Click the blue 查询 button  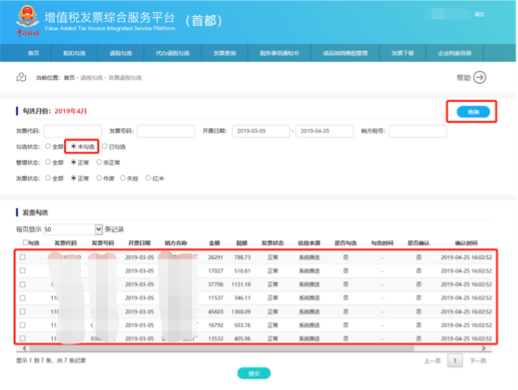point(473,112)
